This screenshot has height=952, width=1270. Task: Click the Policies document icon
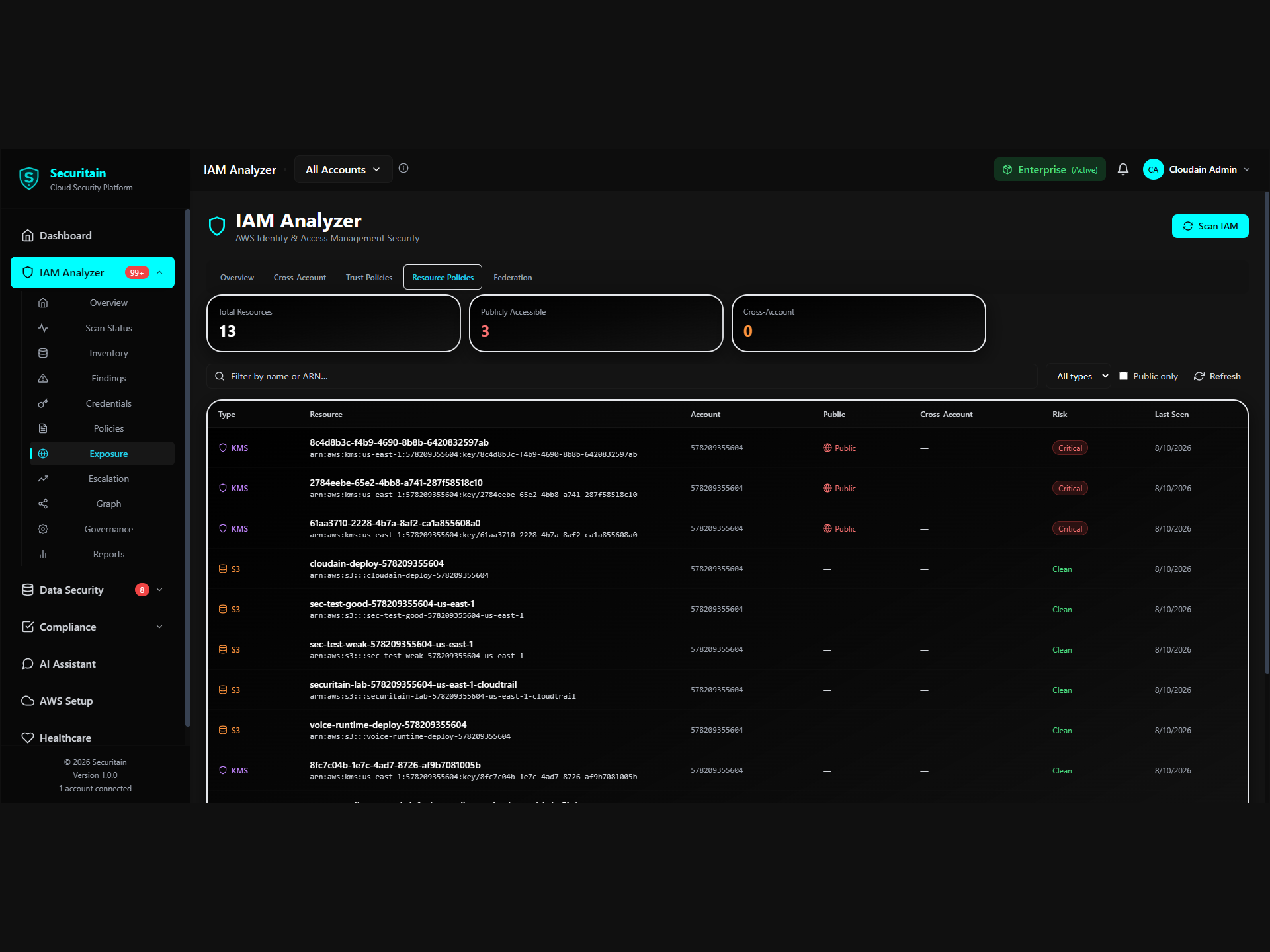click(43, 428)
